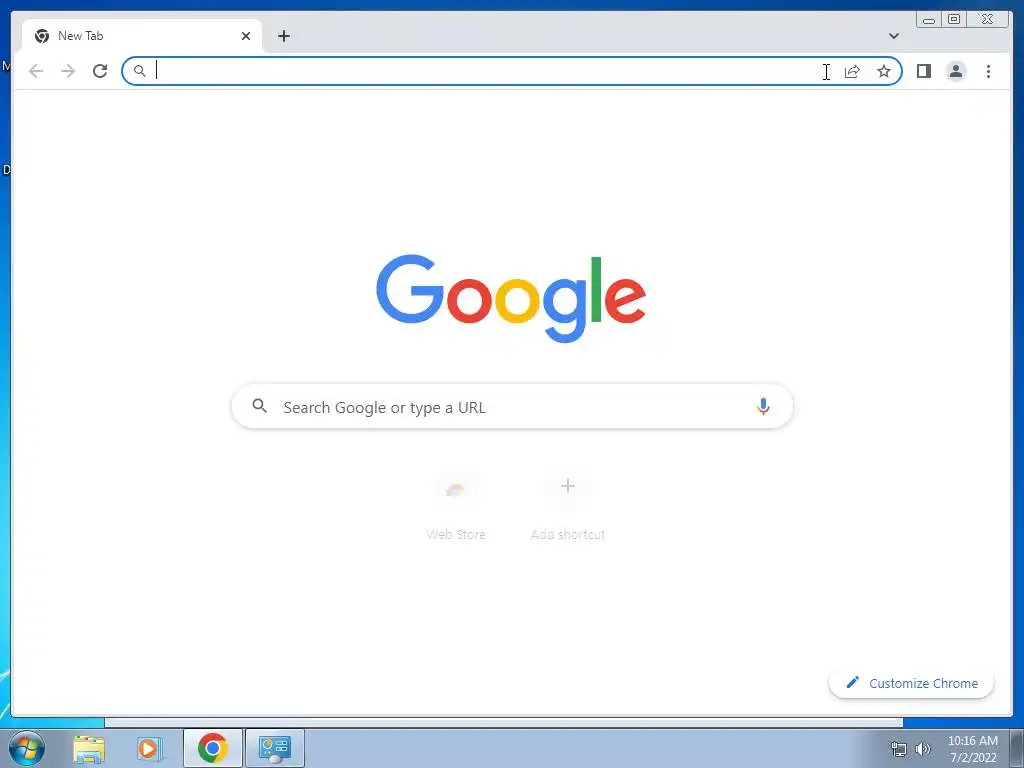Click the Chrome taskbar icon

point(213,748)
